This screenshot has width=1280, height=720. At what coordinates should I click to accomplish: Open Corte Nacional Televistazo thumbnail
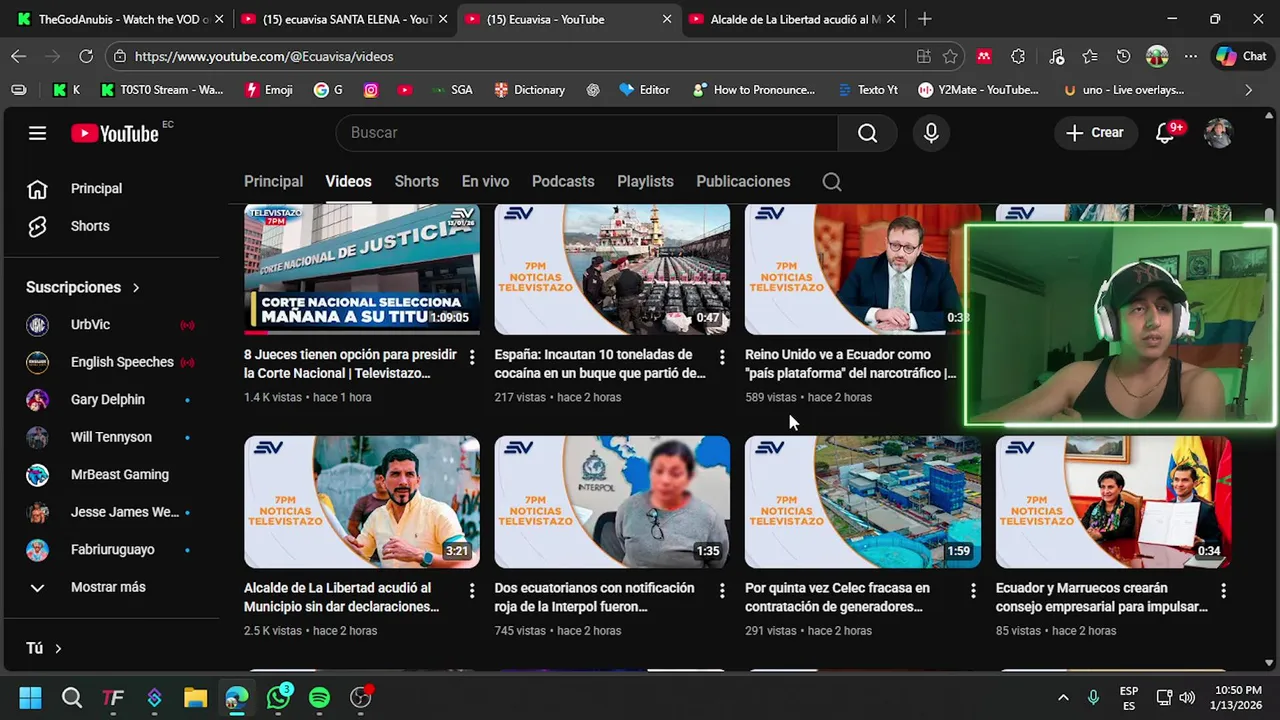(362, 269)
